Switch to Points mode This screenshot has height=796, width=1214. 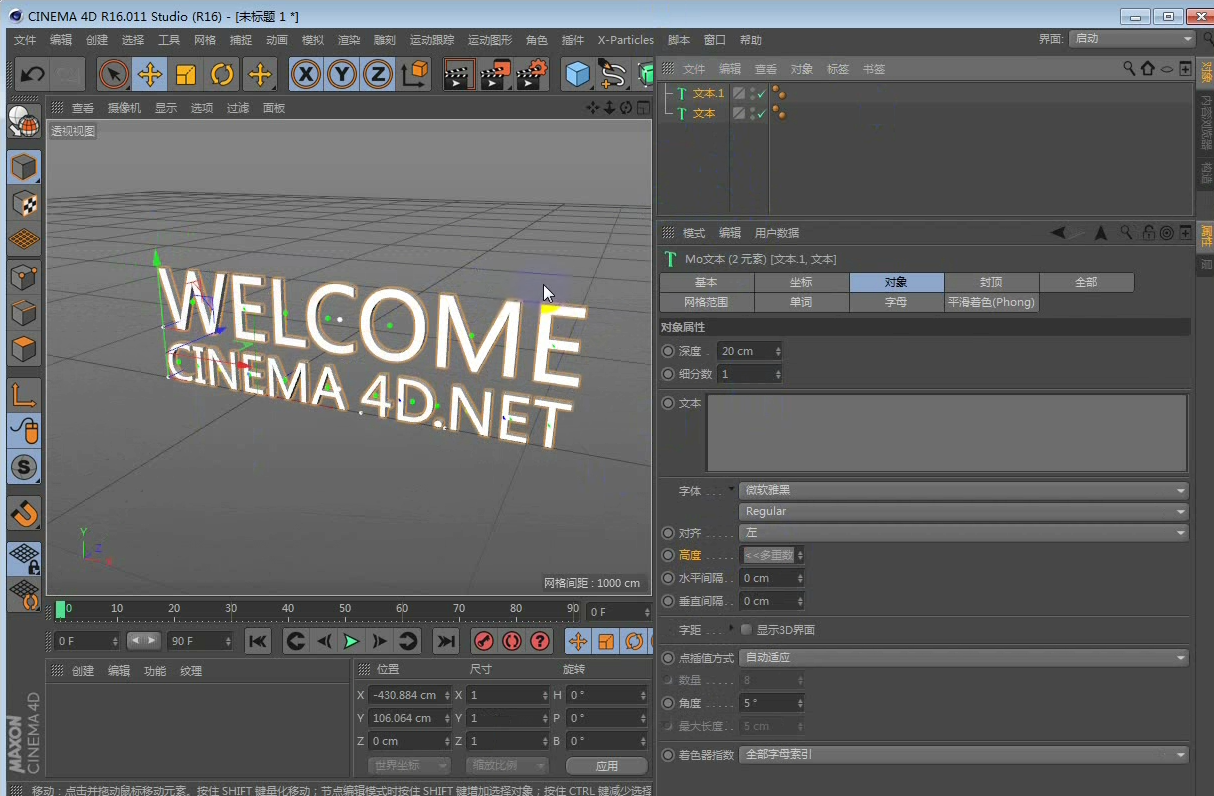coord(25,277)
